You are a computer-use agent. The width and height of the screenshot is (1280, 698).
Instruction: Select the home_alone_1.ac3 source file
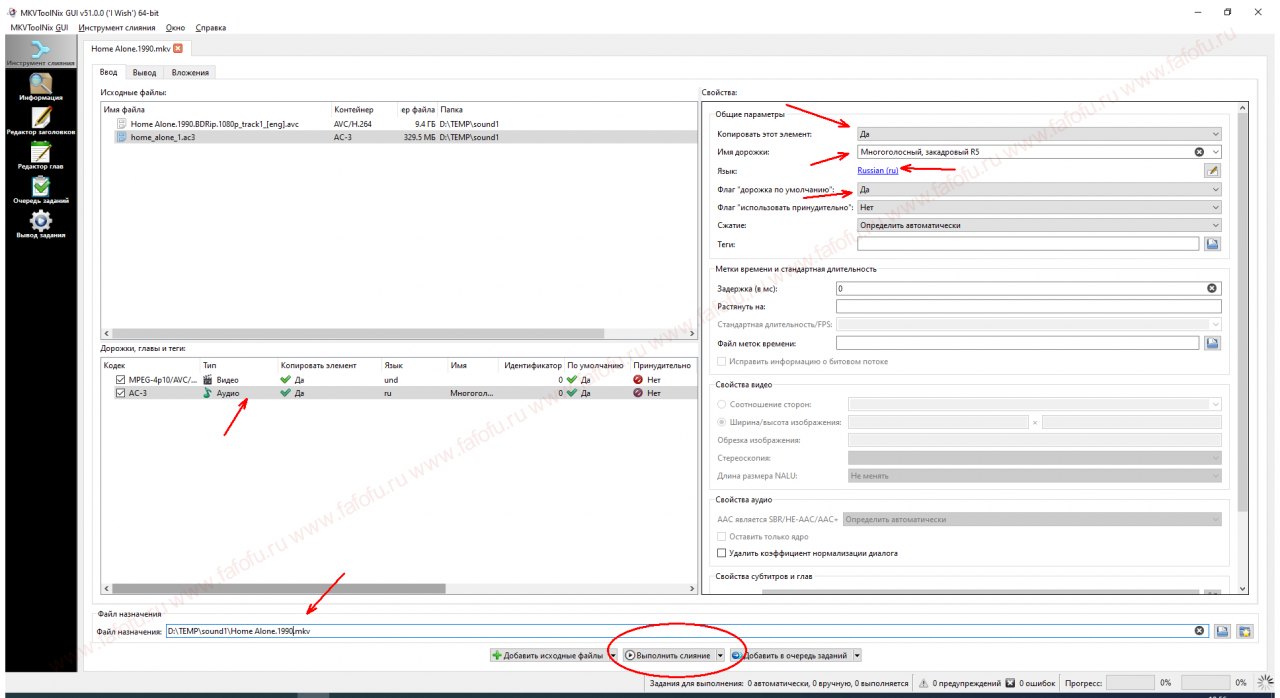pyautogui.click(x=398, y=137)
